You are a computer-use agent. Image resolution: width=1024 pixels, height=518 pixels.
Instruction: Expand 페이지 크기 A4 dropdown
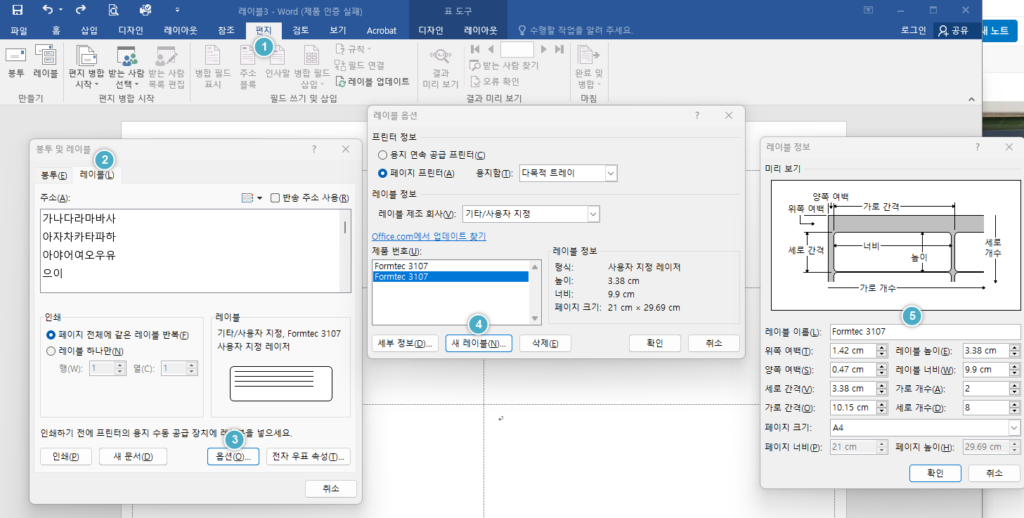[x=924, y=428]
